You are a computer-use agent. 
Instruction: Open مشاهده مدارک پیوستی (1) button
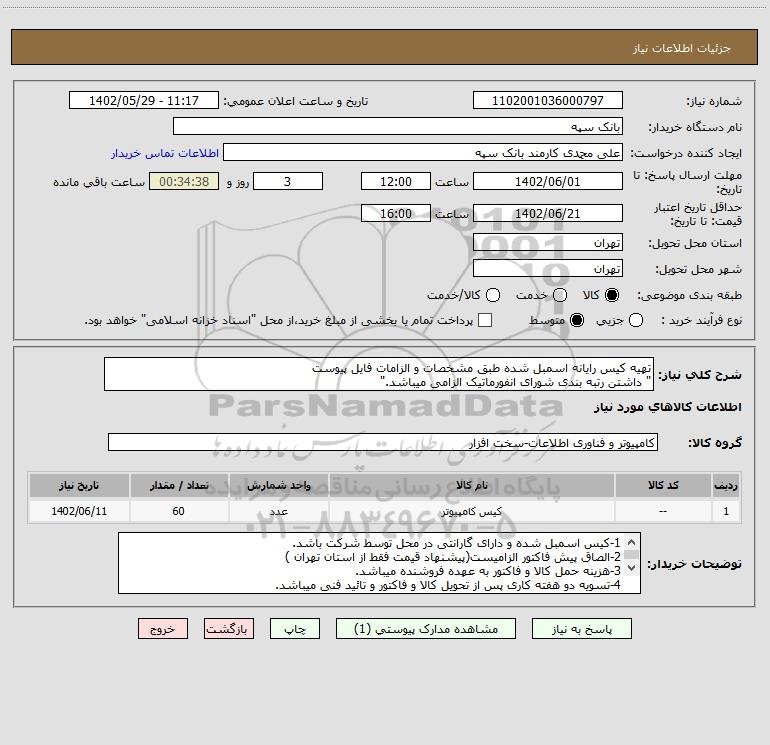(426, 629)
